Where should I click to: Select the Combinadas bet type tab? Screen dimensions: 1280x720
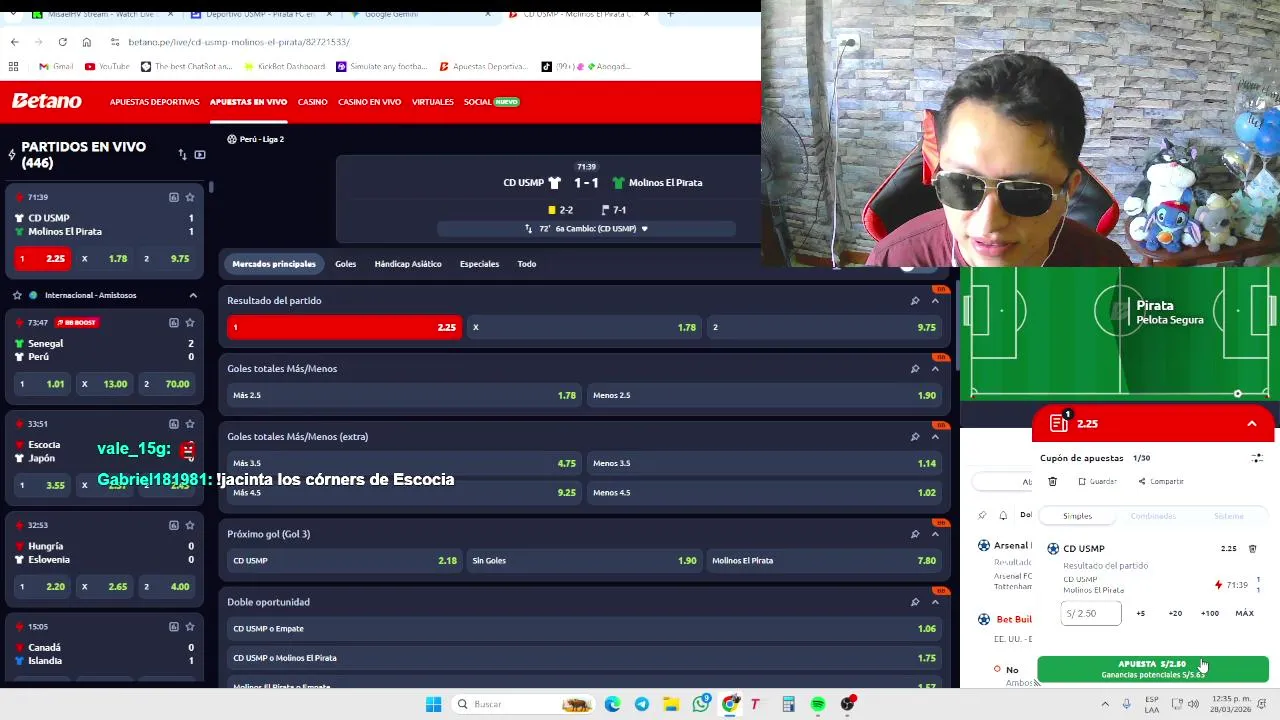(x=1153, y=516)
